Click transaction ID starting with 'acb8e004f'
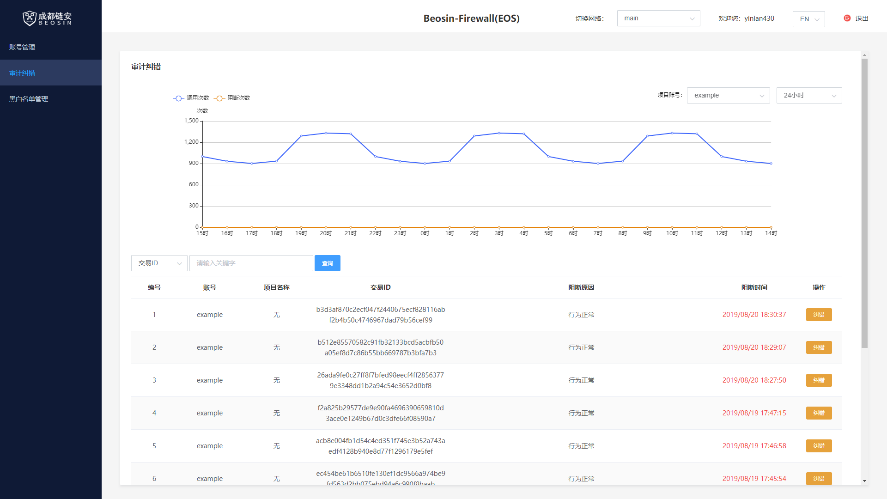Screen dimensions: 887x499 click(x=381, y=446)
